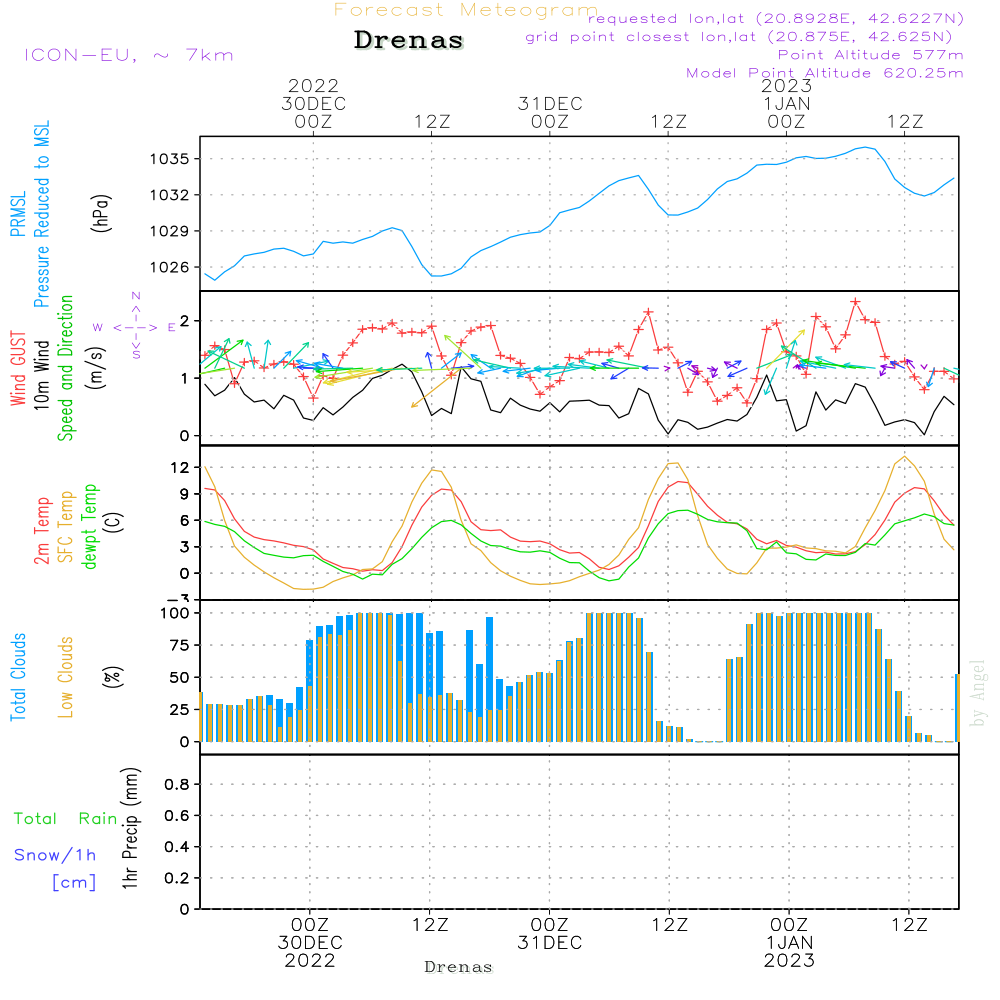Click the 'Wind GUST' red label
Image resolution: width=1000 pixels, height=1000 pixels.
[x=18, y=368]
